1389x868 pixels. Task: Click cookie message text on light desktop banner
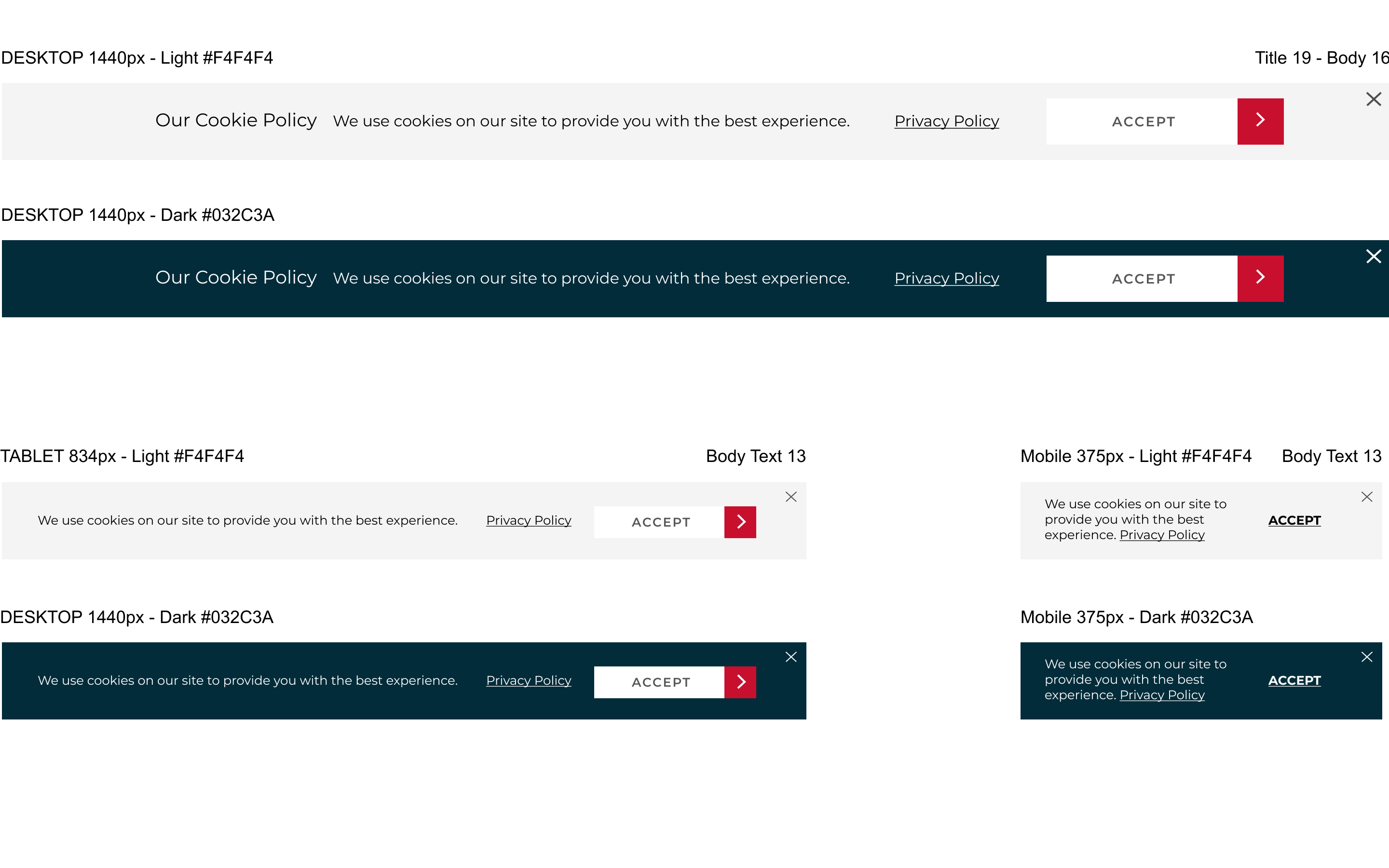point(591,121)
